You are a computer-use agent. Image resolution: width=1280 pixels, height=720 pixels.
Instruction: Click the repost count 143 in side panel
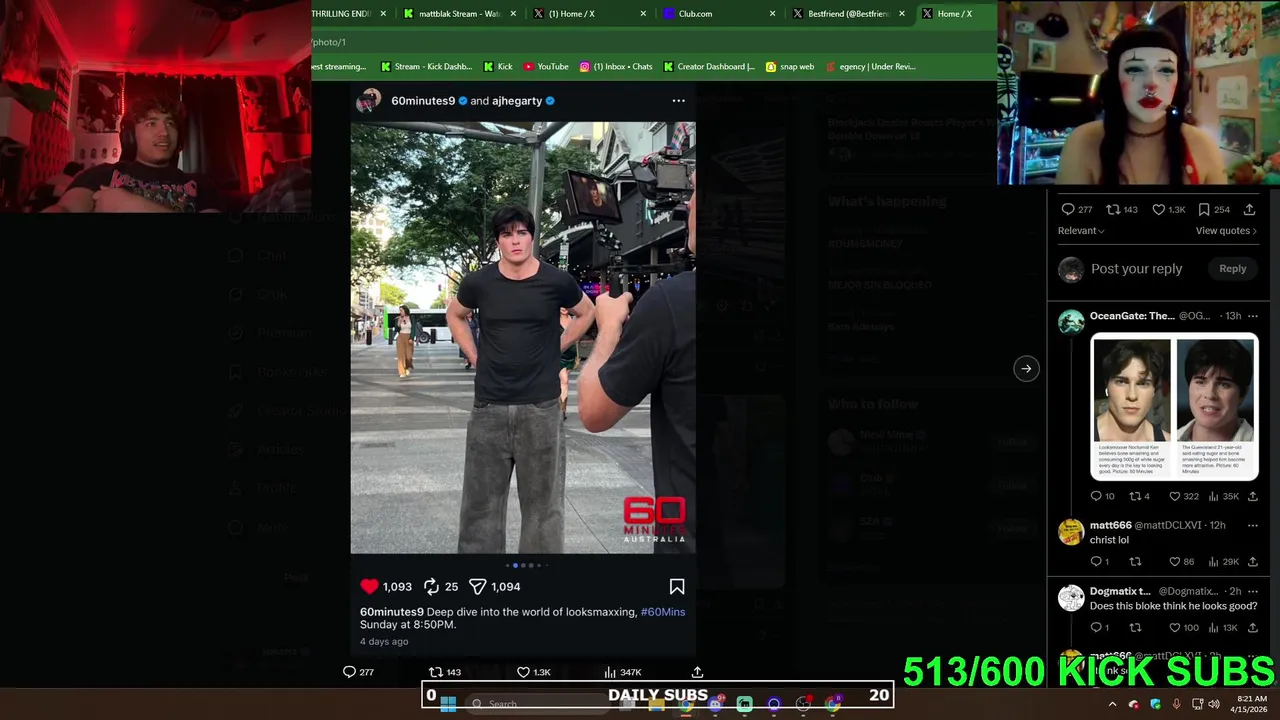pyautogui.click(x=1122, y=210)
